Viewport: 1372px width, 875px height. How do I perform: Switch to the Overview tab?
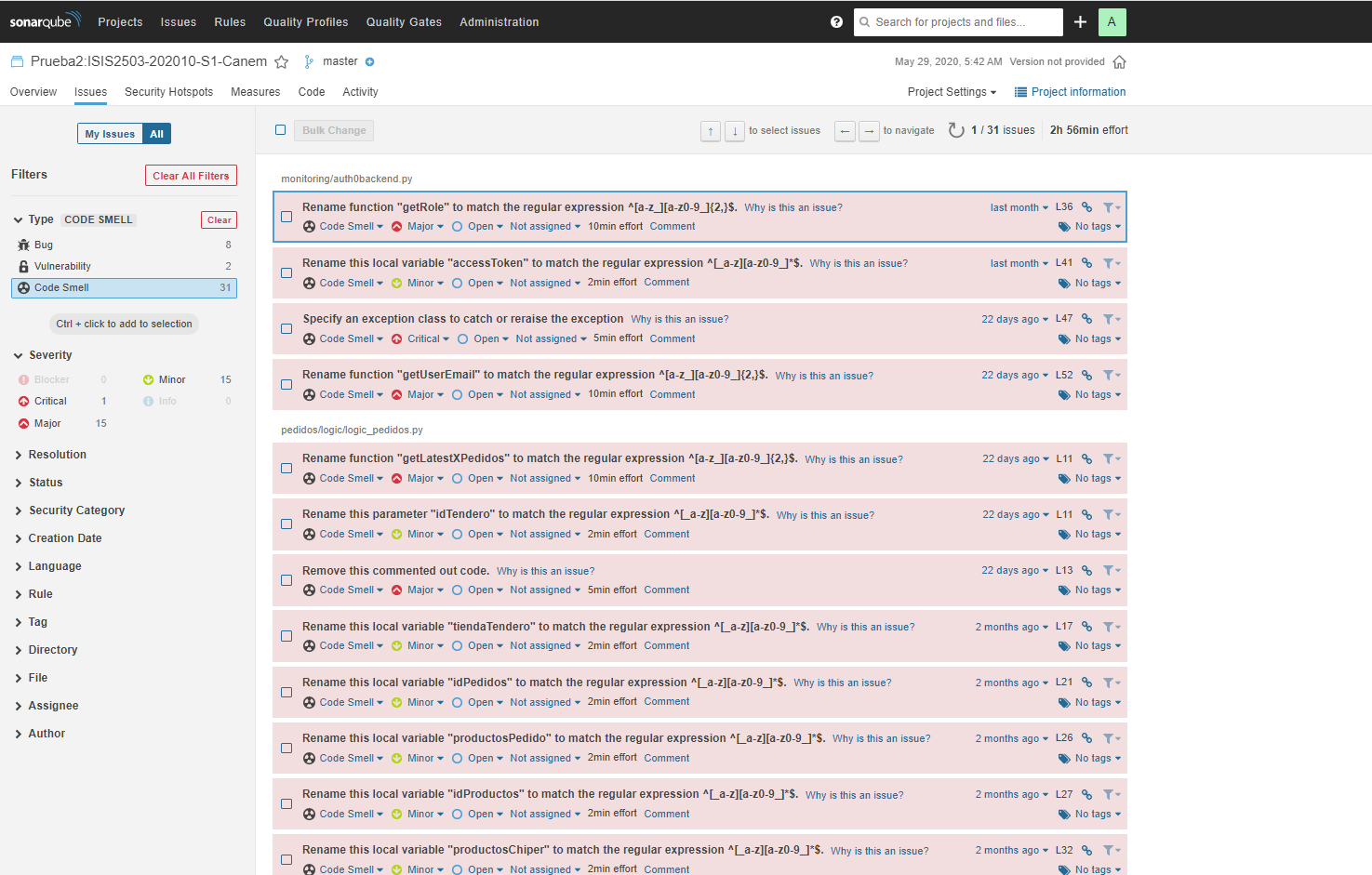(33, 92)
